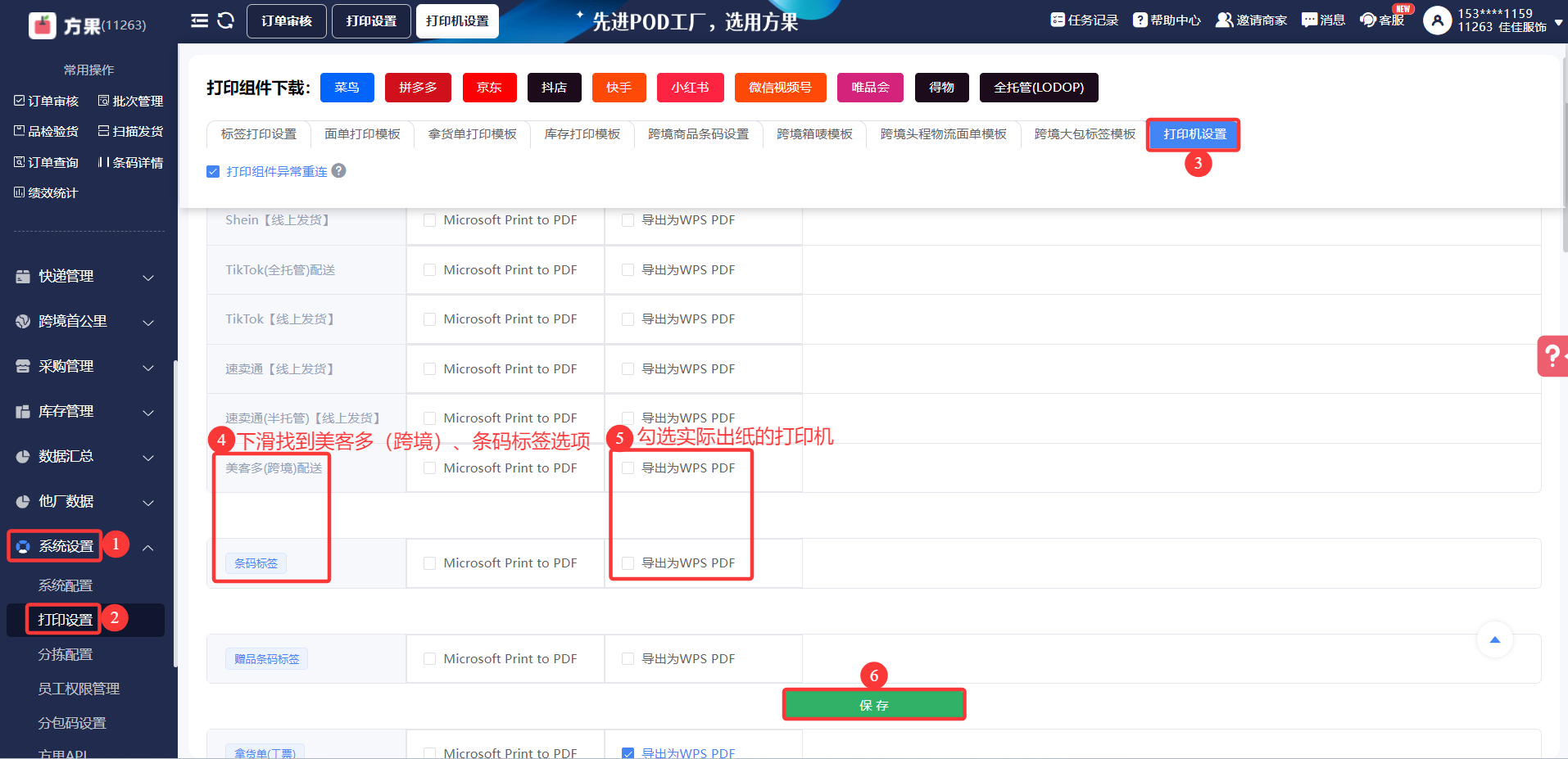Open 分包码设置 in sidebar
The width and height of the screenshot is (1568, 759).
pyautogui.click(x=72, y=723)
